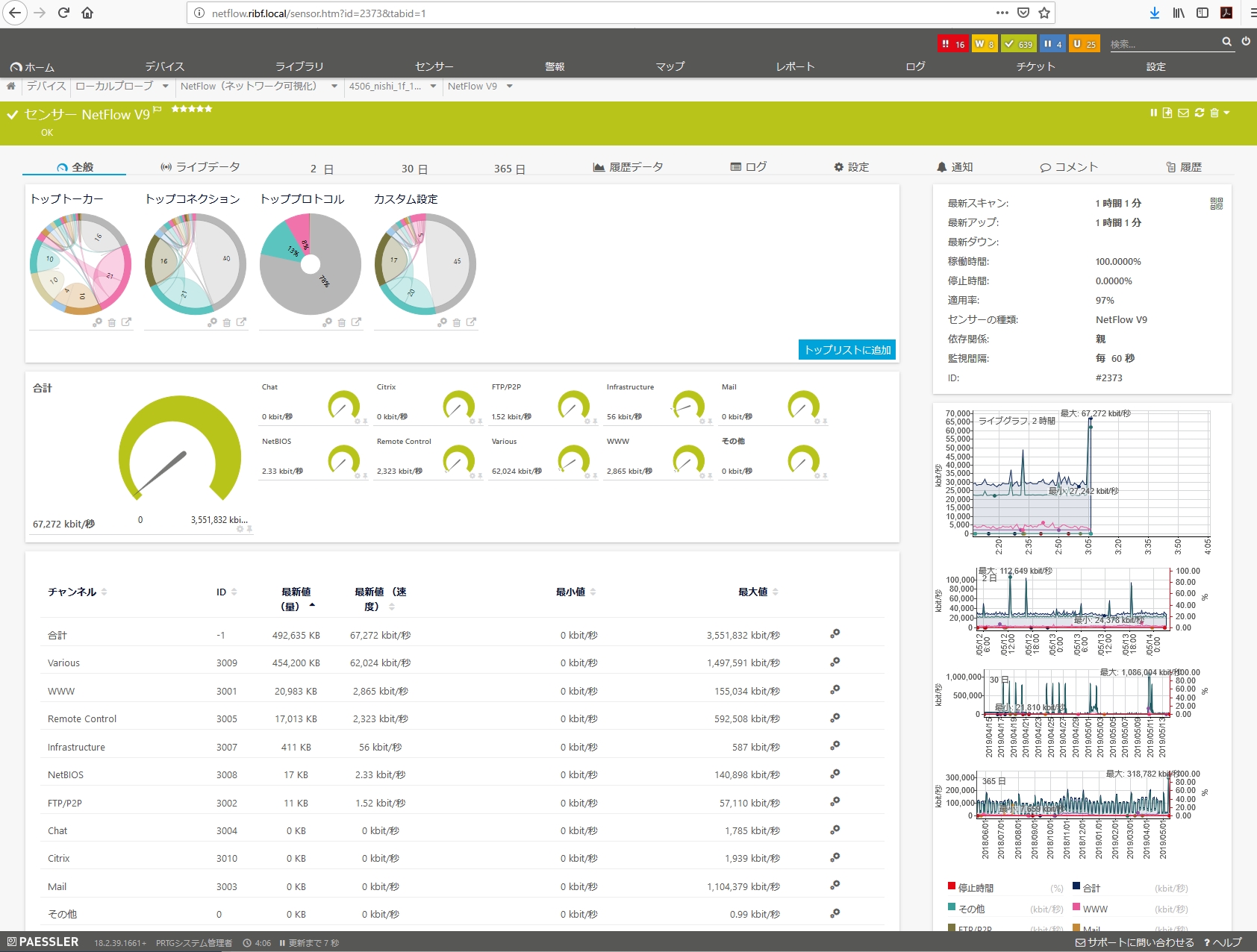Open settings gear for カスタム設定 chart
This screenshot has width=1257, height=952.
click(x=442, y=322)
